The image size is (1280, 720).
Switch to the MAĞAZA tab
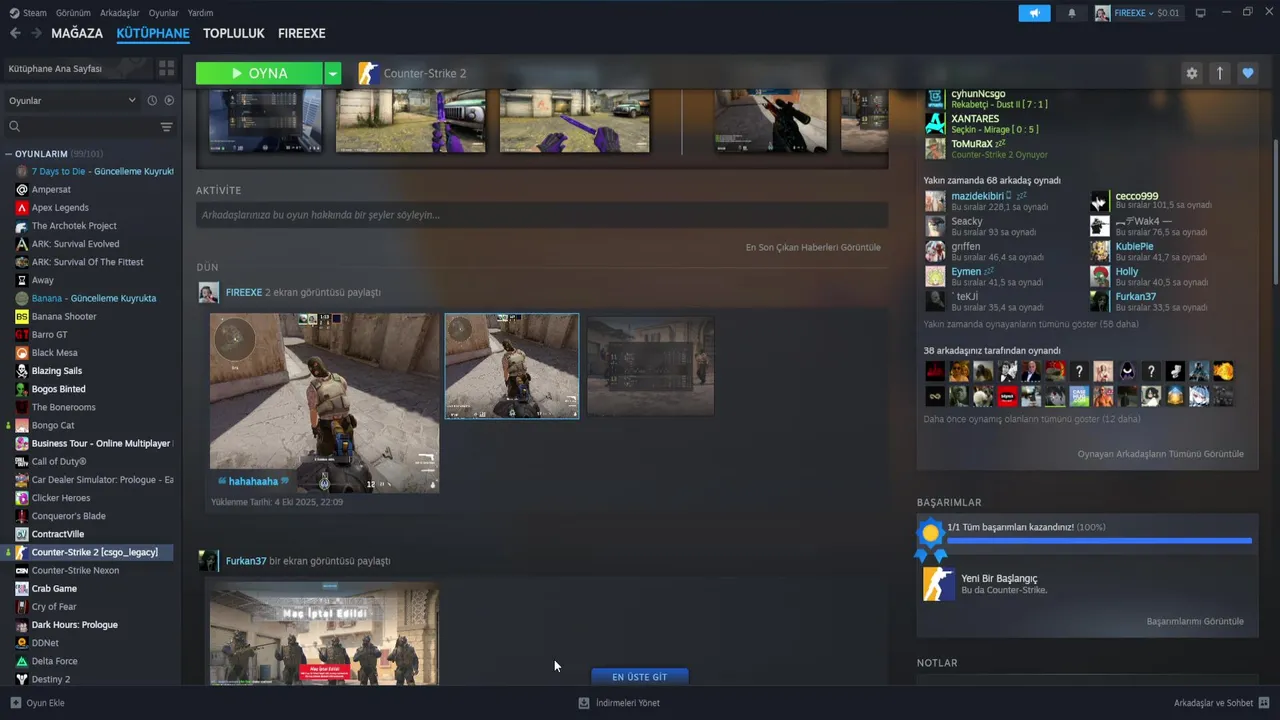point(77,33)
